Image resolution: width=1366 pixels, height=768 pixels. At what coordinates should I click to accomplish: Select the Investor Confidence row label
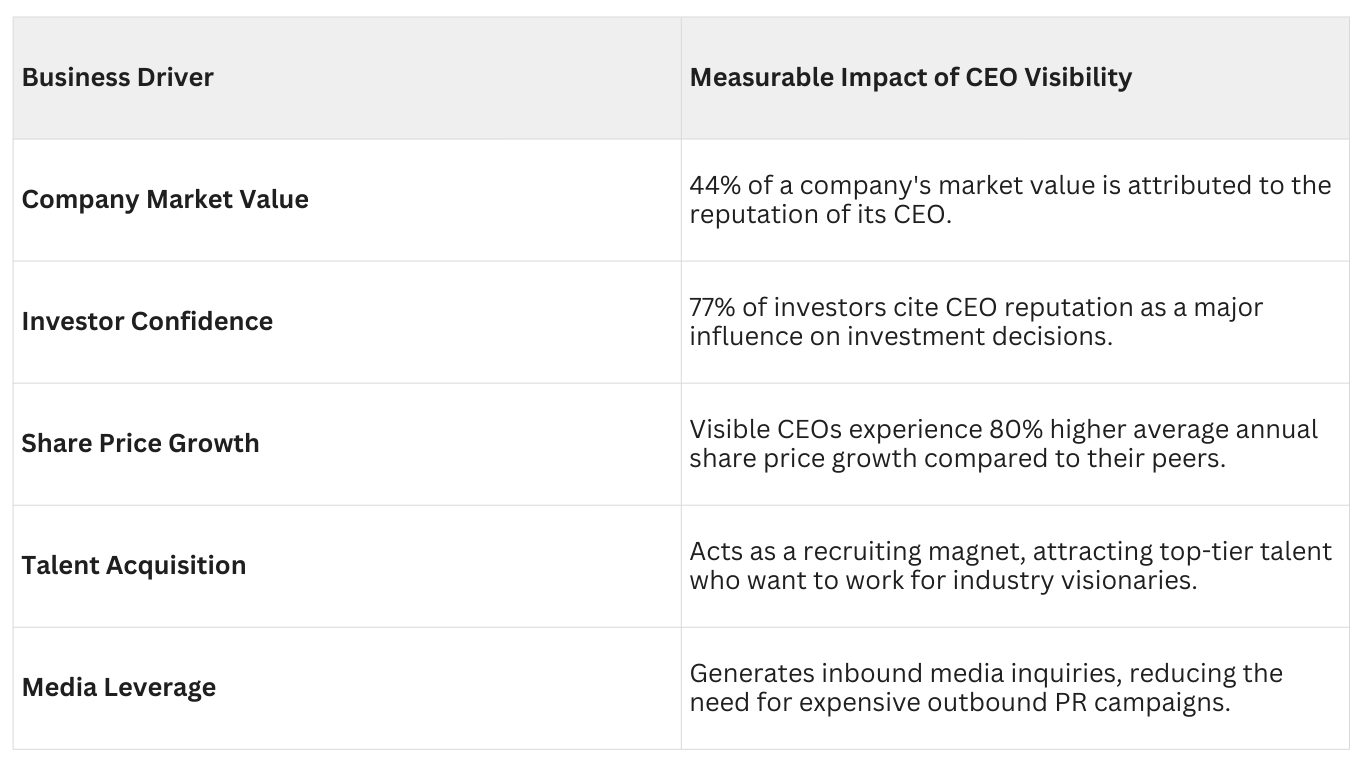147,321
